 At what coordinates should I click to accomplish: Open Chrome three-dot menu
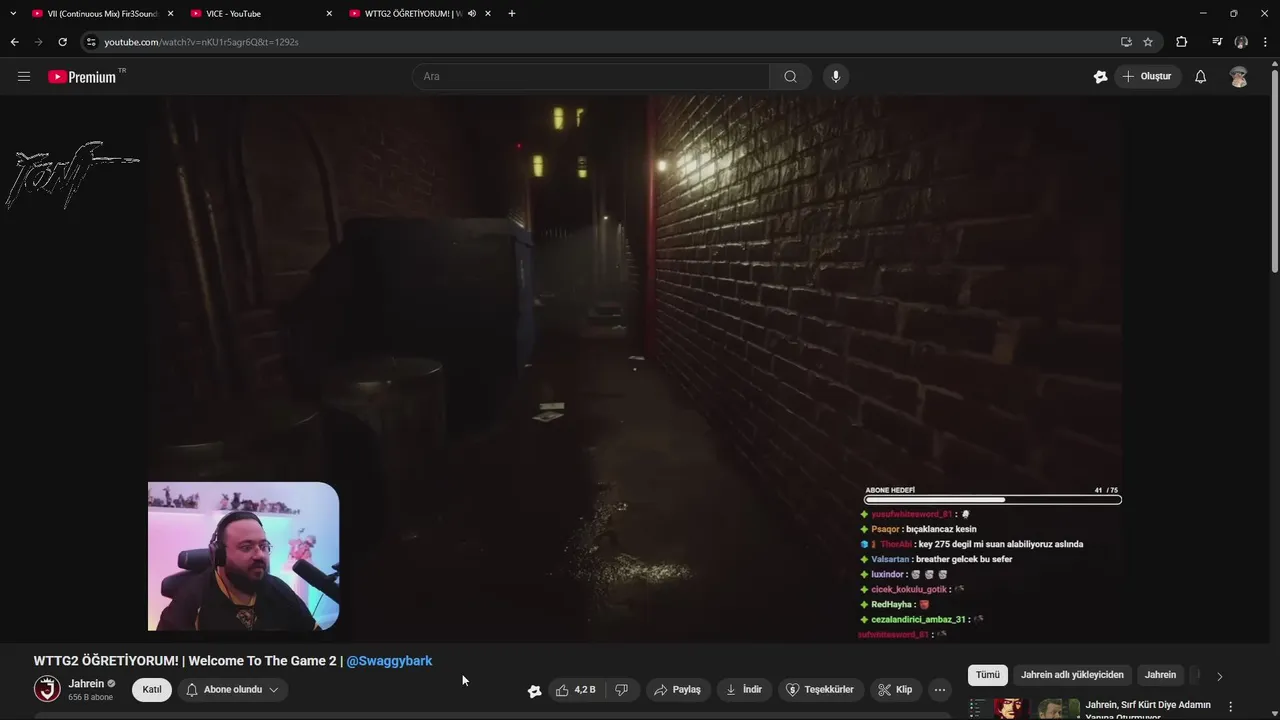pos(1265,42)
